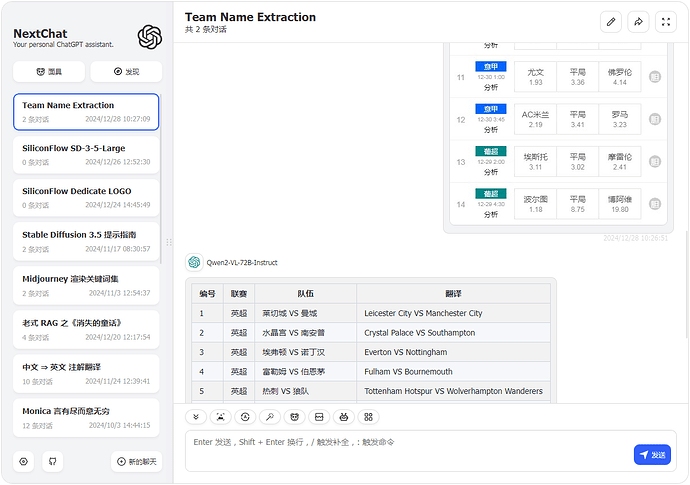This screenshot has height=485, width=690.
Task: Open the prompt shortcuts magic wand icon
Action: pyautogui.click(x=270, y=417)
